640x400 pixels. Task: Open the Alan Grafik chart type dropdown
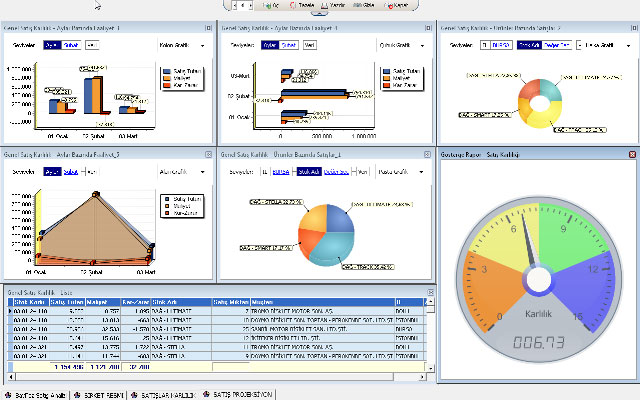[203, 171]
